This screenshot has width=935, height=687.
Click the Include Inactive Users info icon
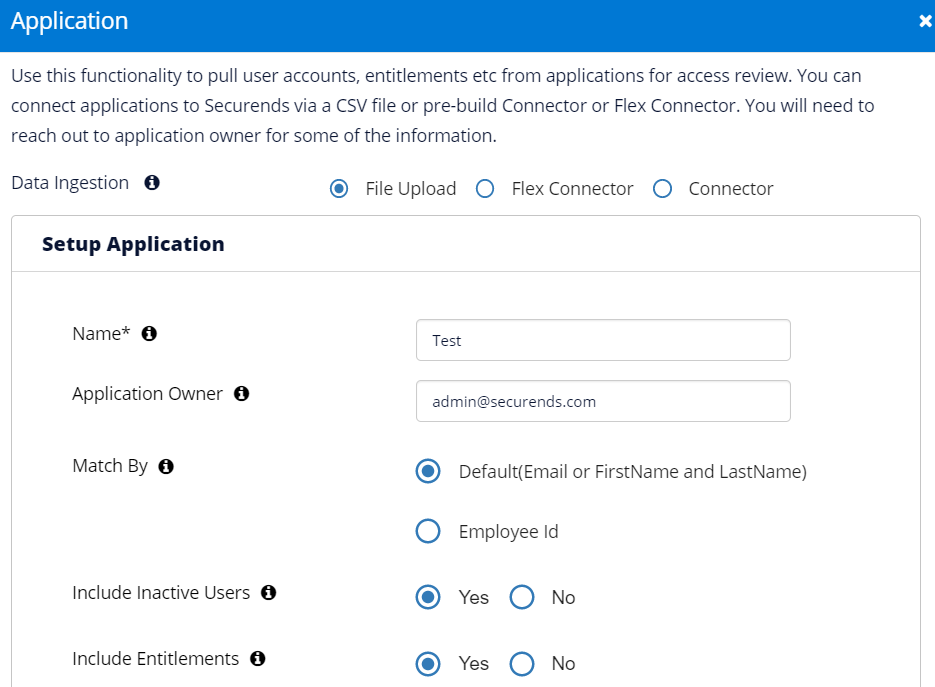[268, 593]
